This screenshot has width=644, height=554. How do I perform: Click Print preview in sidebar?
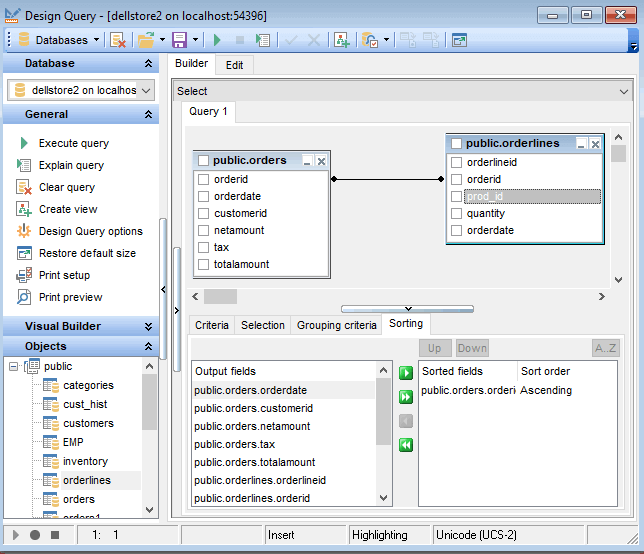[70, 297]
